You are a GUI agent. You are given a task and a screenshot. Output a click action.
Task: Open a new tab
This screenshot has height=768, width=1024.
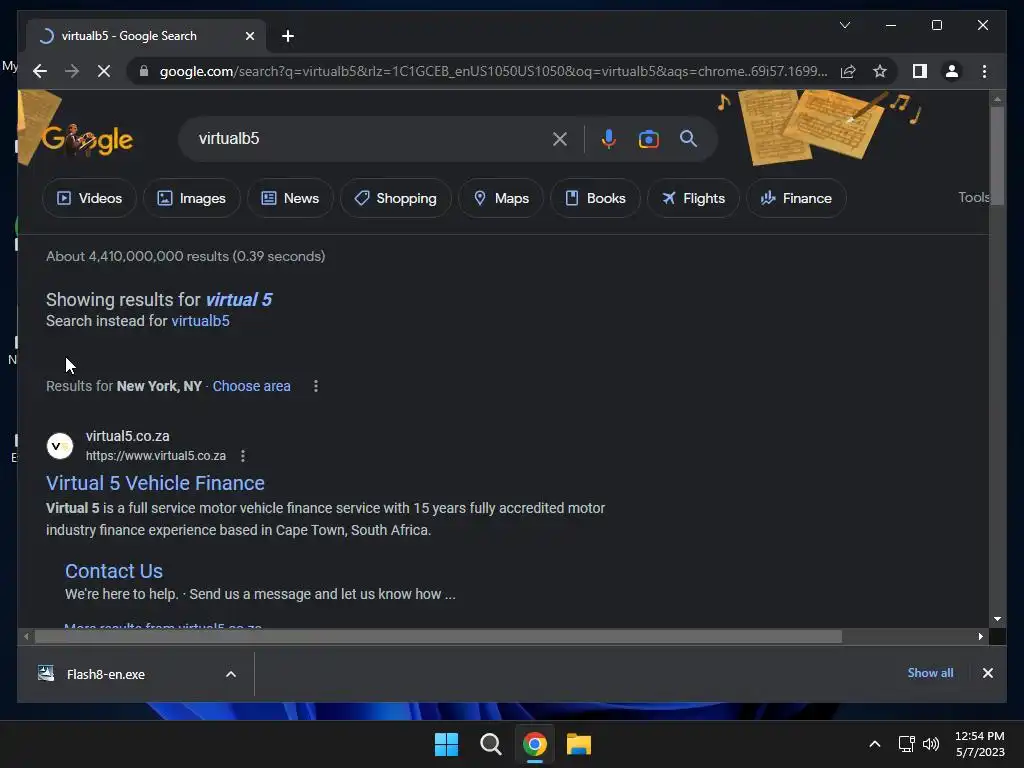point(287,36)
